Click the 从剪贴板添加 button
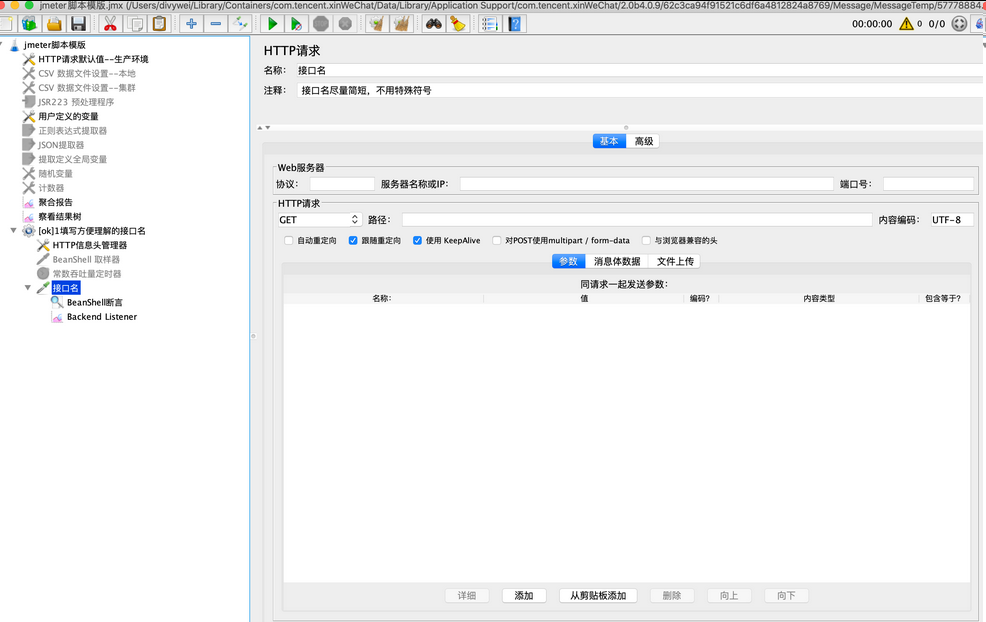This screenshot has width=986, height=622. (598, 596)
